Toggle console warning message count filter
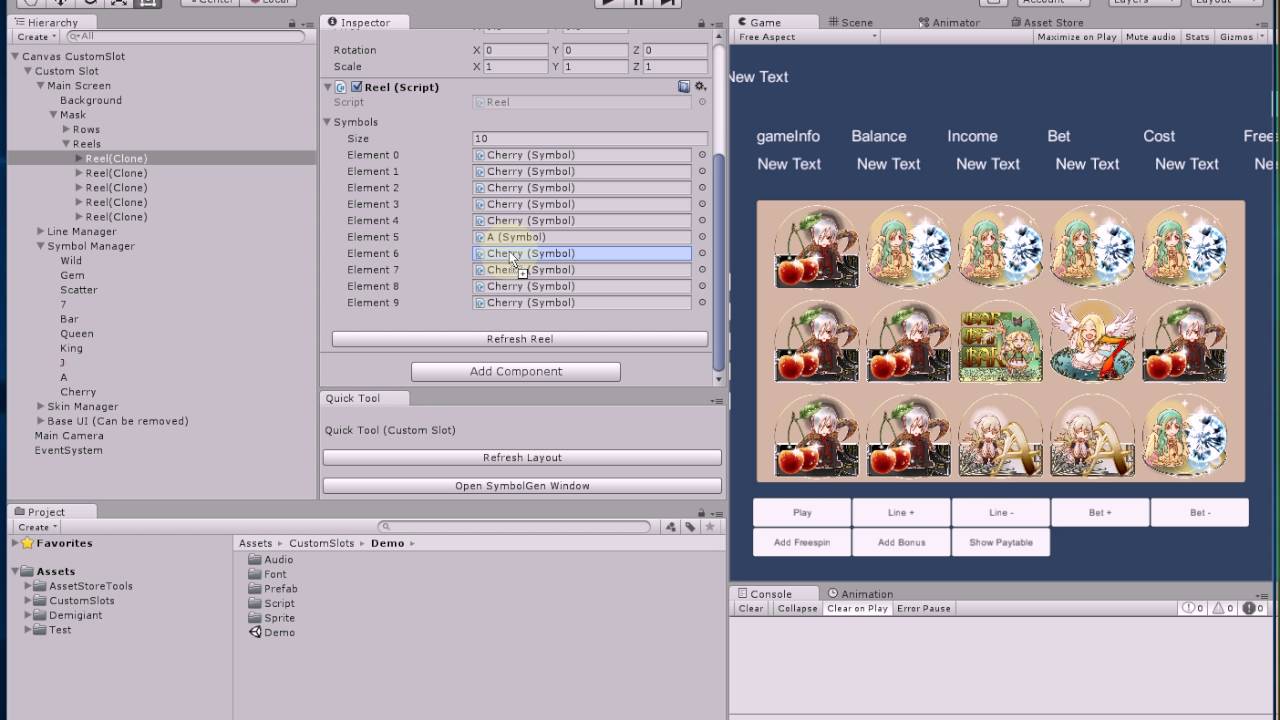Screen dimensions: 1280x720 [x=1223, y=608]
